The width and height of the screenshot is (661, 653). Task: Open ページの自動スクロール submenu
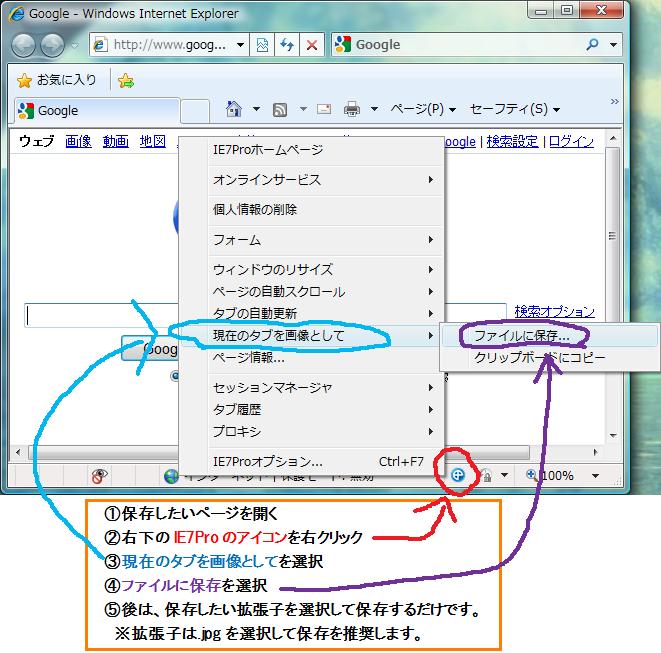click(311, 292)
